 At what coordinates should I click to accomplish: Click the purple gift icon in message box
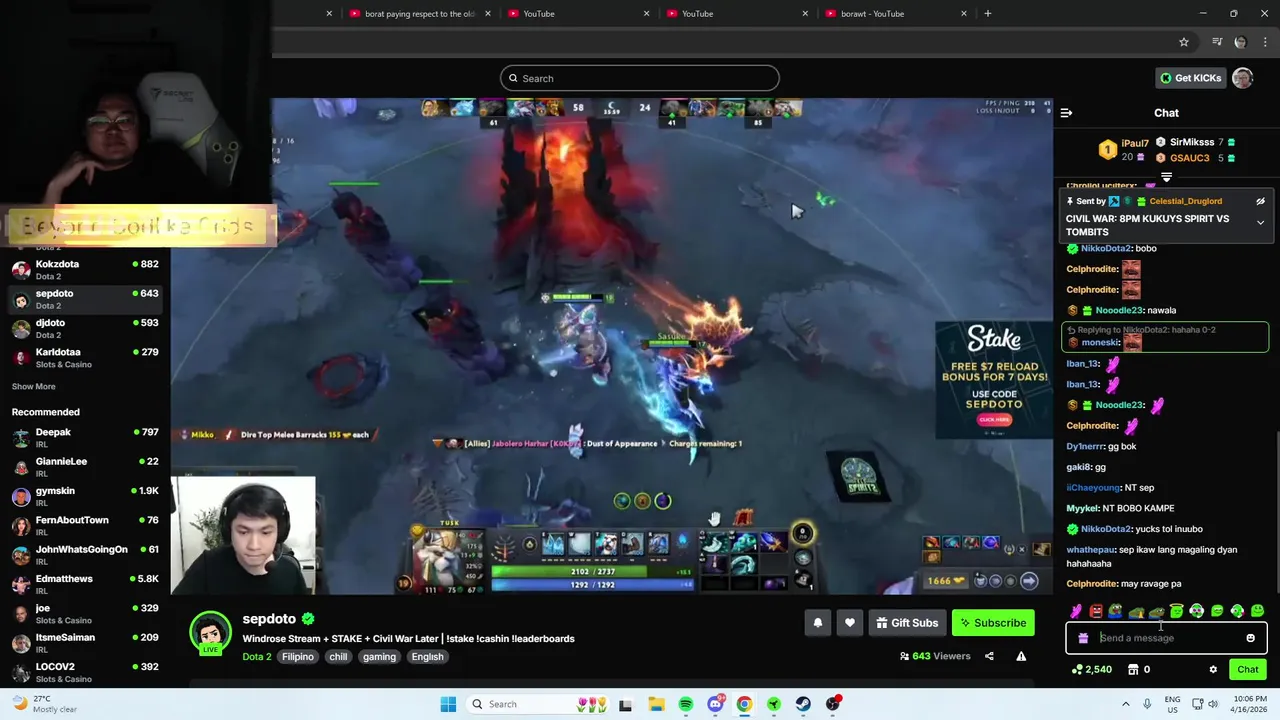coord(1083,638)
